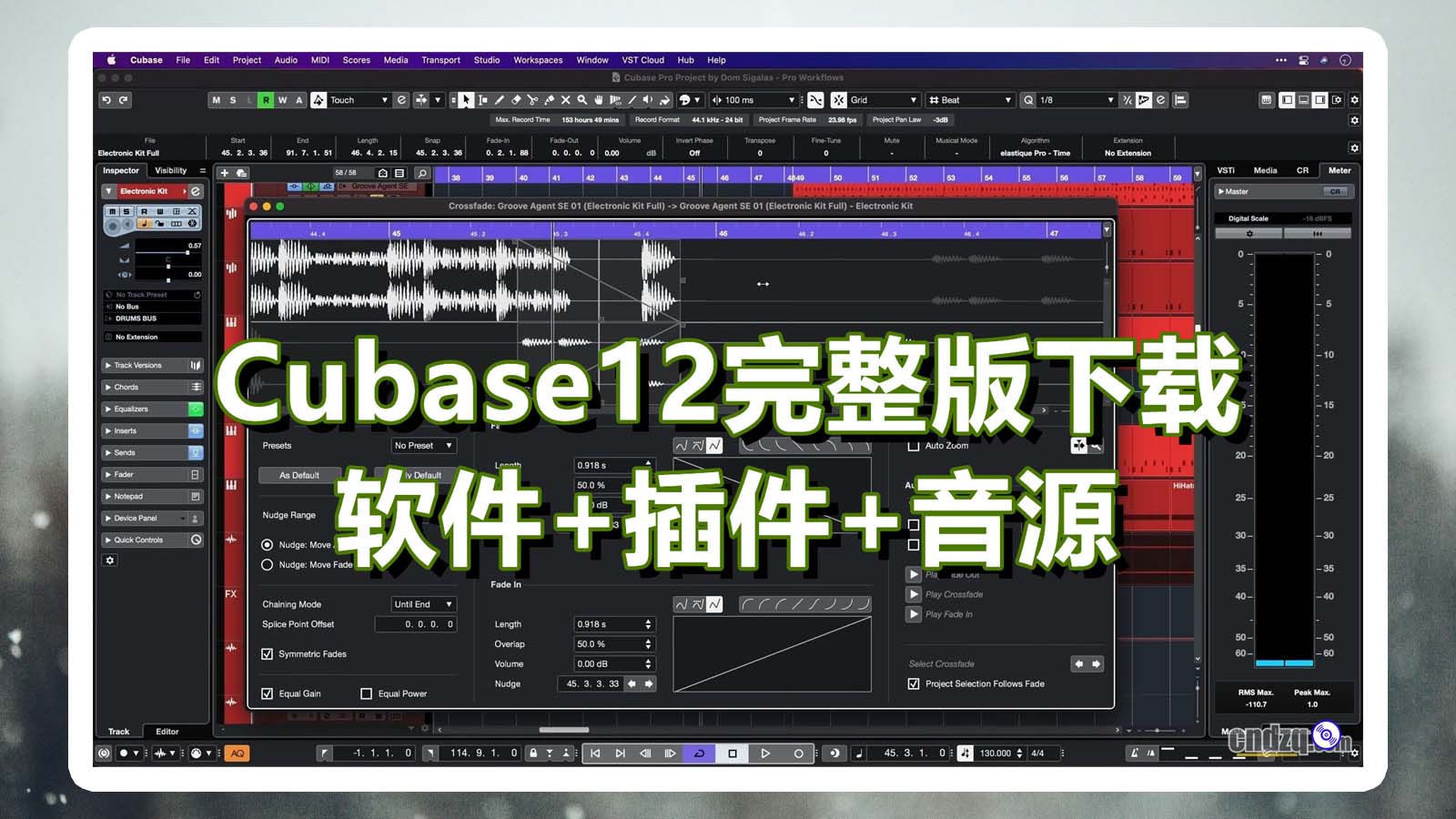Click the Edit Instrument icon on Electronic Kit

195,191
